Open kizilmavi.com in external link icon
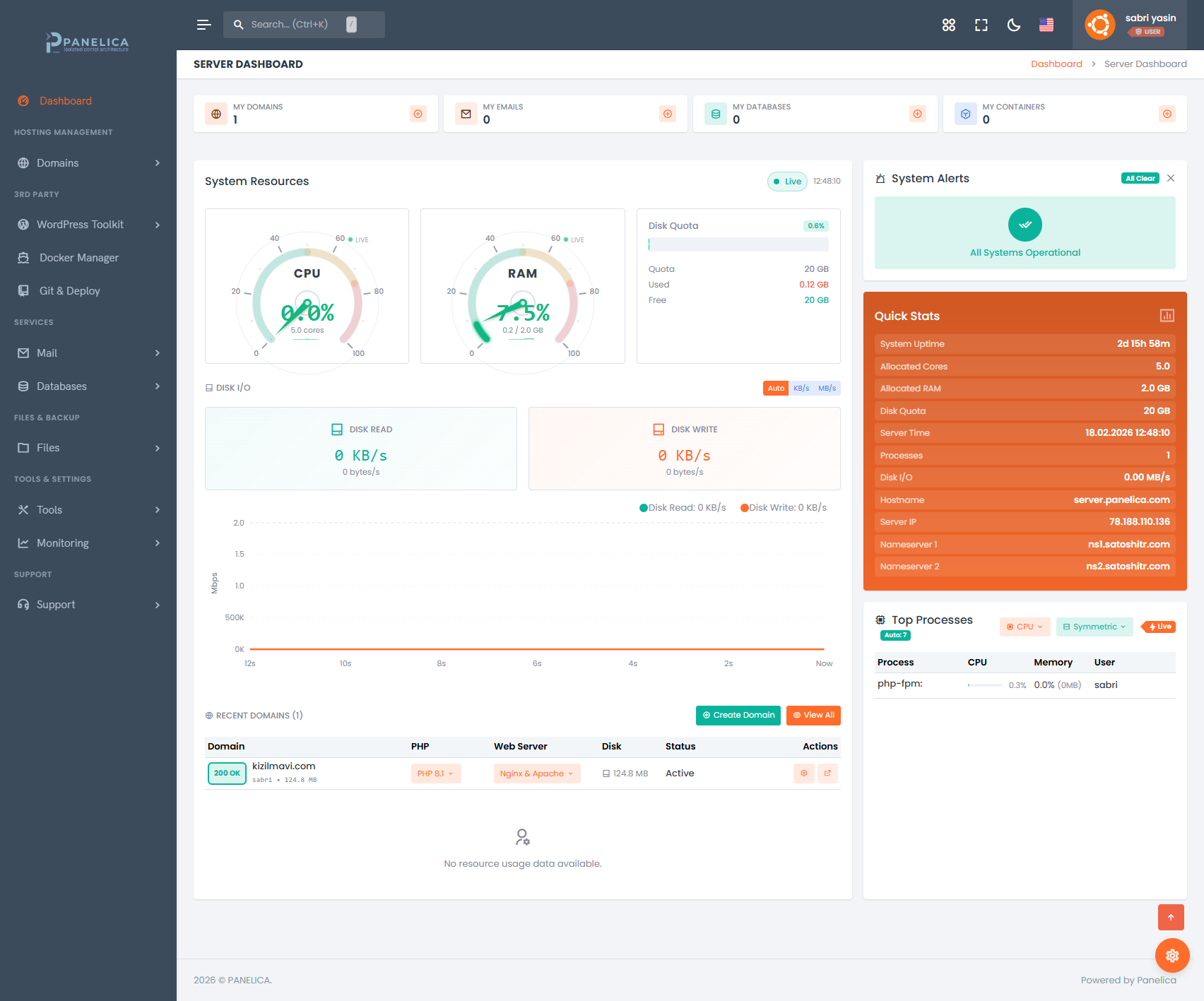1204x1001 pixels. tap(827, 774)
